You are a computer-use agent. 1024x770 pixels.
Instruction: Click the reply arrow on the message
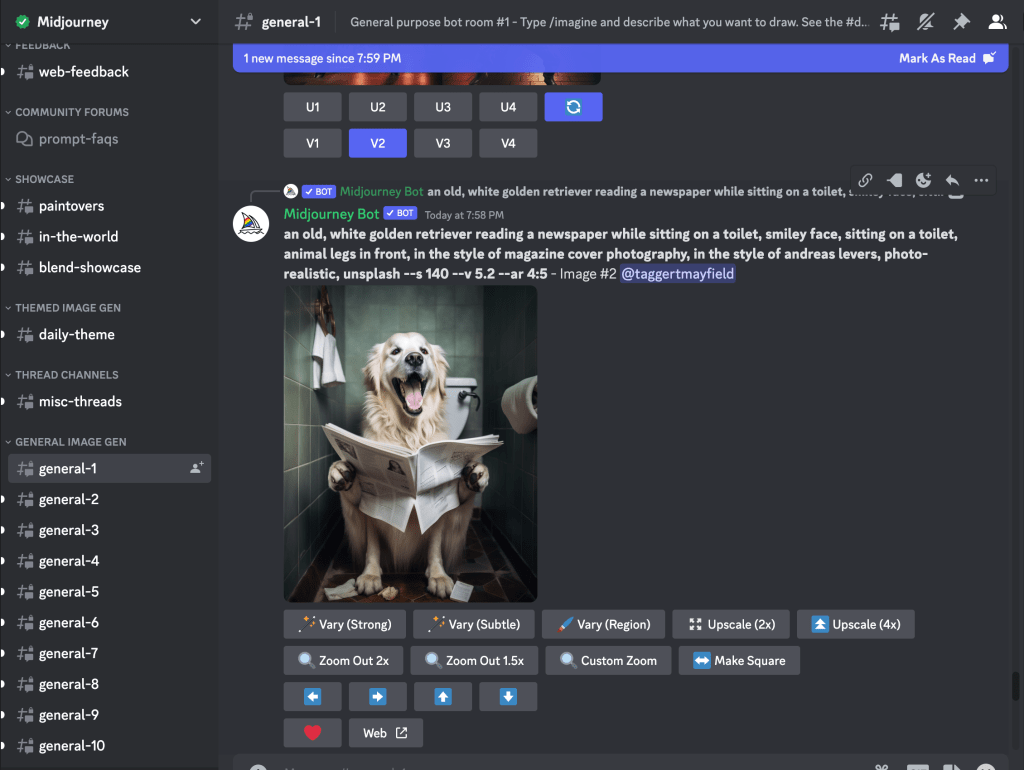click(952, 180)
